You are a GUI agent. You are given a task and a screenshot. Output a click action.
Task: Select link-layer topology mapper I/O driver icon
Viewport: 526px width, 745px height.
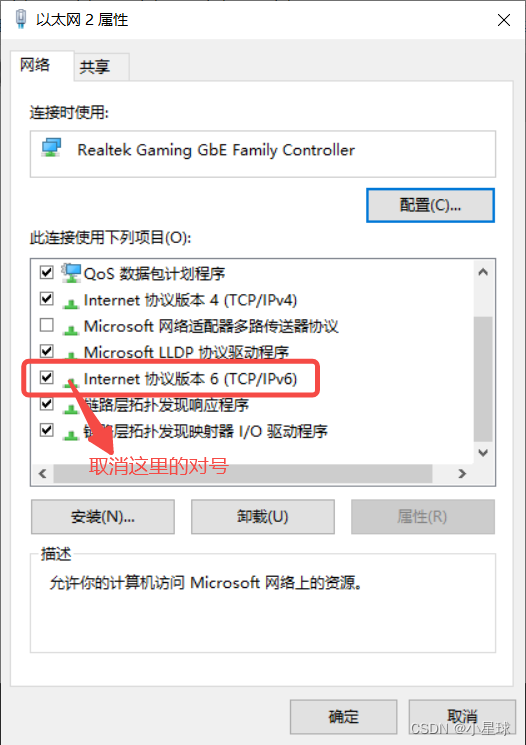point(71,434)
